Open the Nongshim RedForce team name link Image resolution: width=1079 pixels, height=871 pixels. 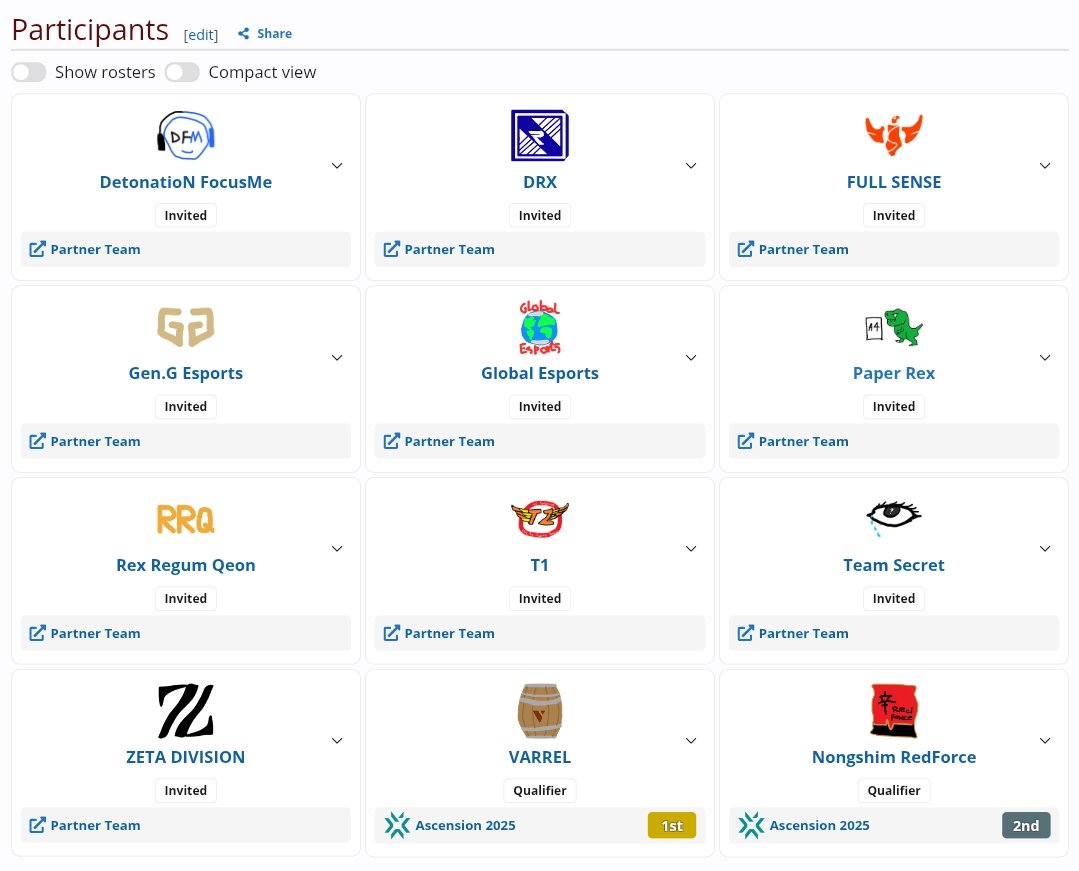pos(893,757)
